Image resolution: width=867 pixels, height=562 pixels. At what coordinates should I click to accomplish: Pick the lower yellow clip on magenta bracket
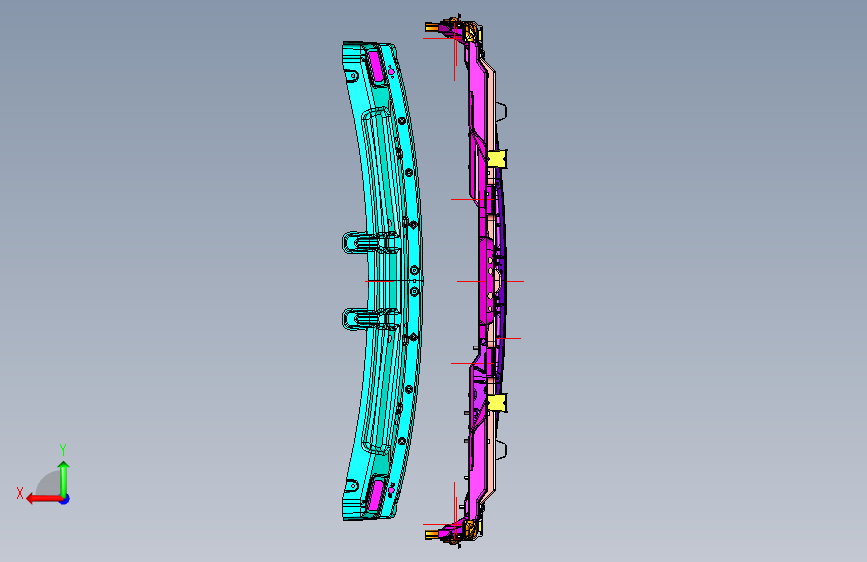point(497,403)
